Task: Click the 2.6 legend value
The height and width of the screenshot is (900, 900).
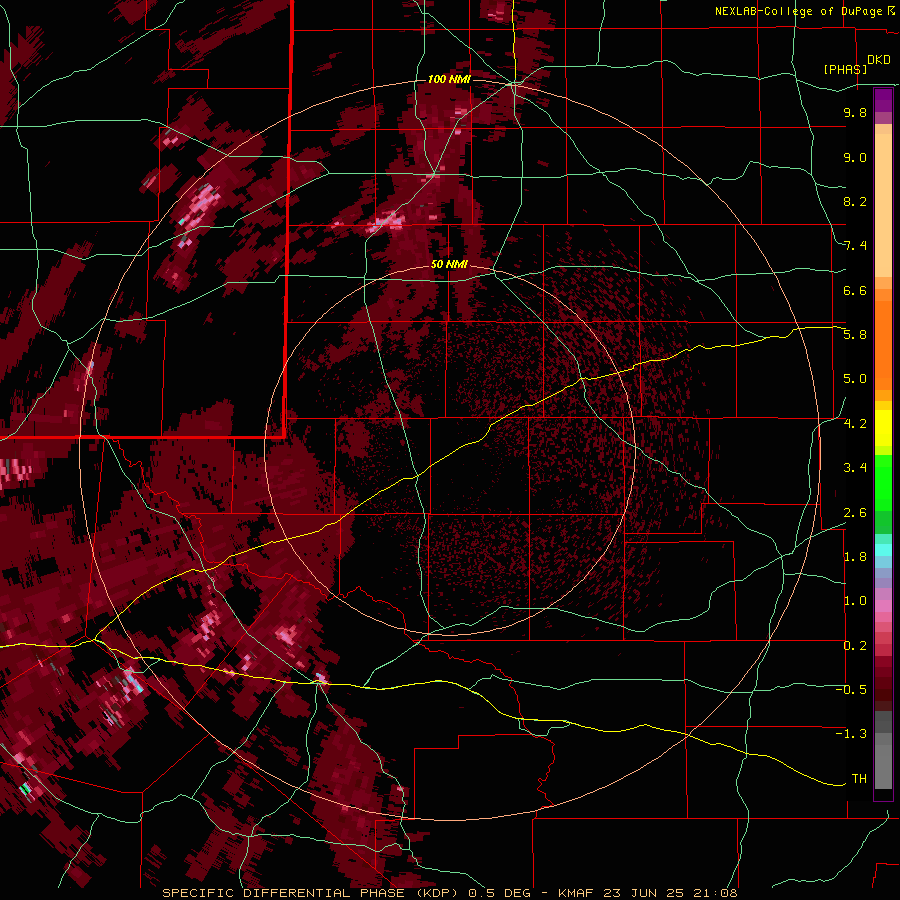Action: [855, 513]
